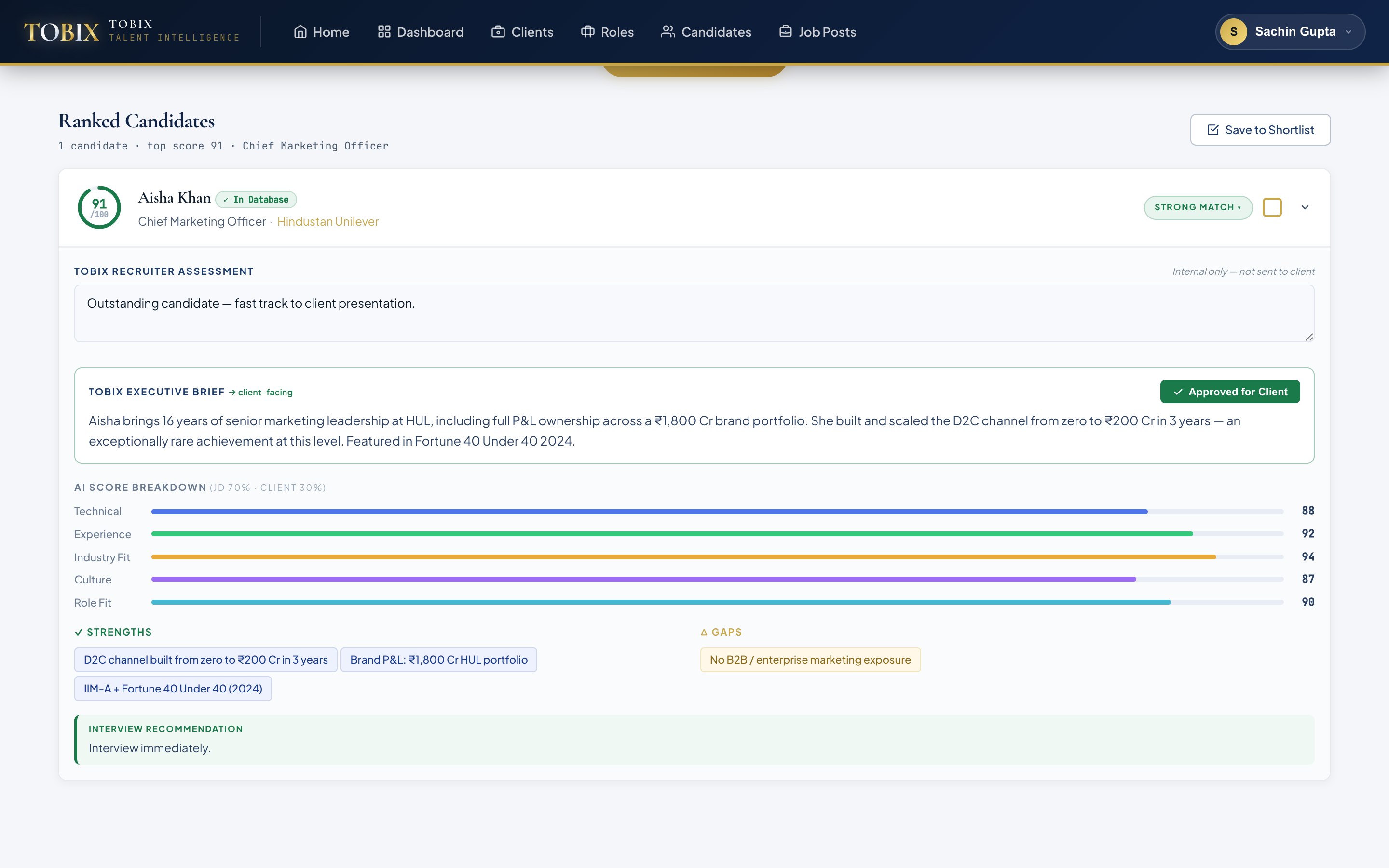Click the Experience score value 92
Viewport: 1389px width, 868px height.
coord(1308,533)
